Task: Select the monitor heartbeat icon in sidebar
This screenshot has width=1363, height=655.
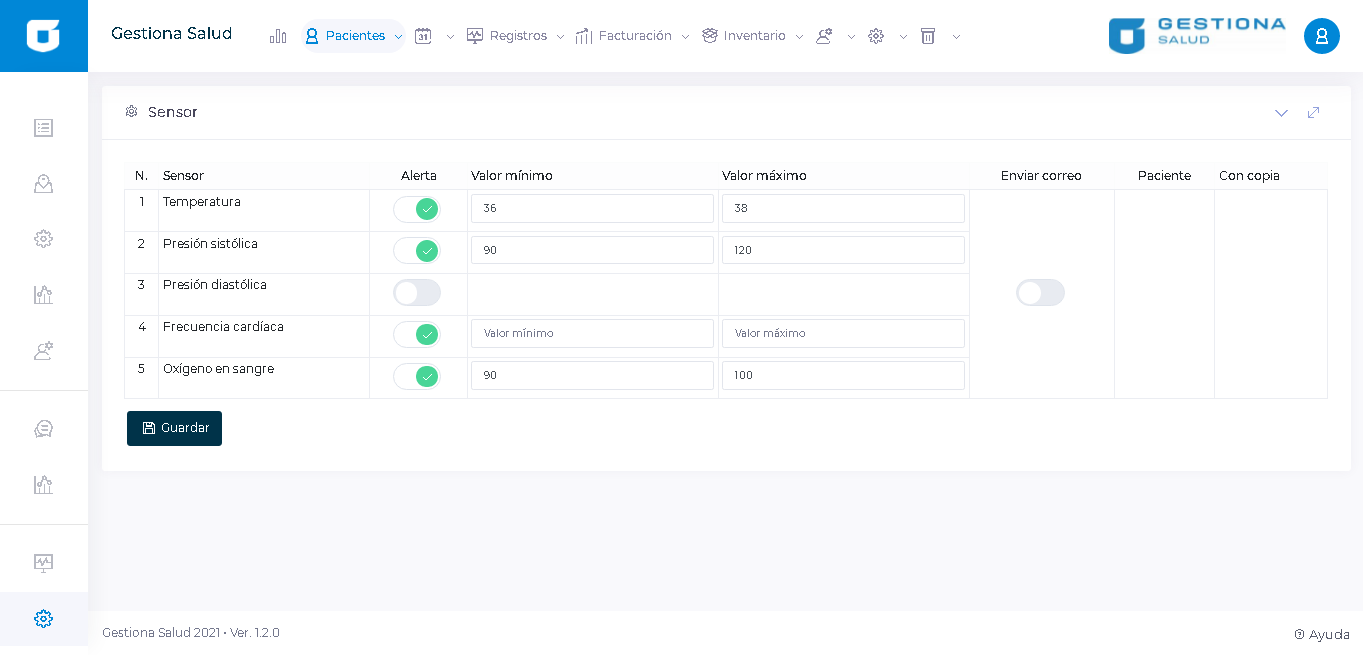Action: [43, 562]
